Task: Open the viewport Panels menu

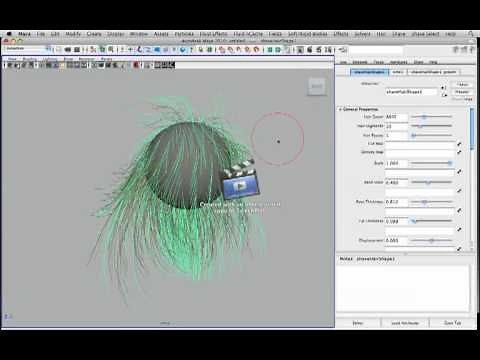Action: pyautogui.click(x=106, y=59)
